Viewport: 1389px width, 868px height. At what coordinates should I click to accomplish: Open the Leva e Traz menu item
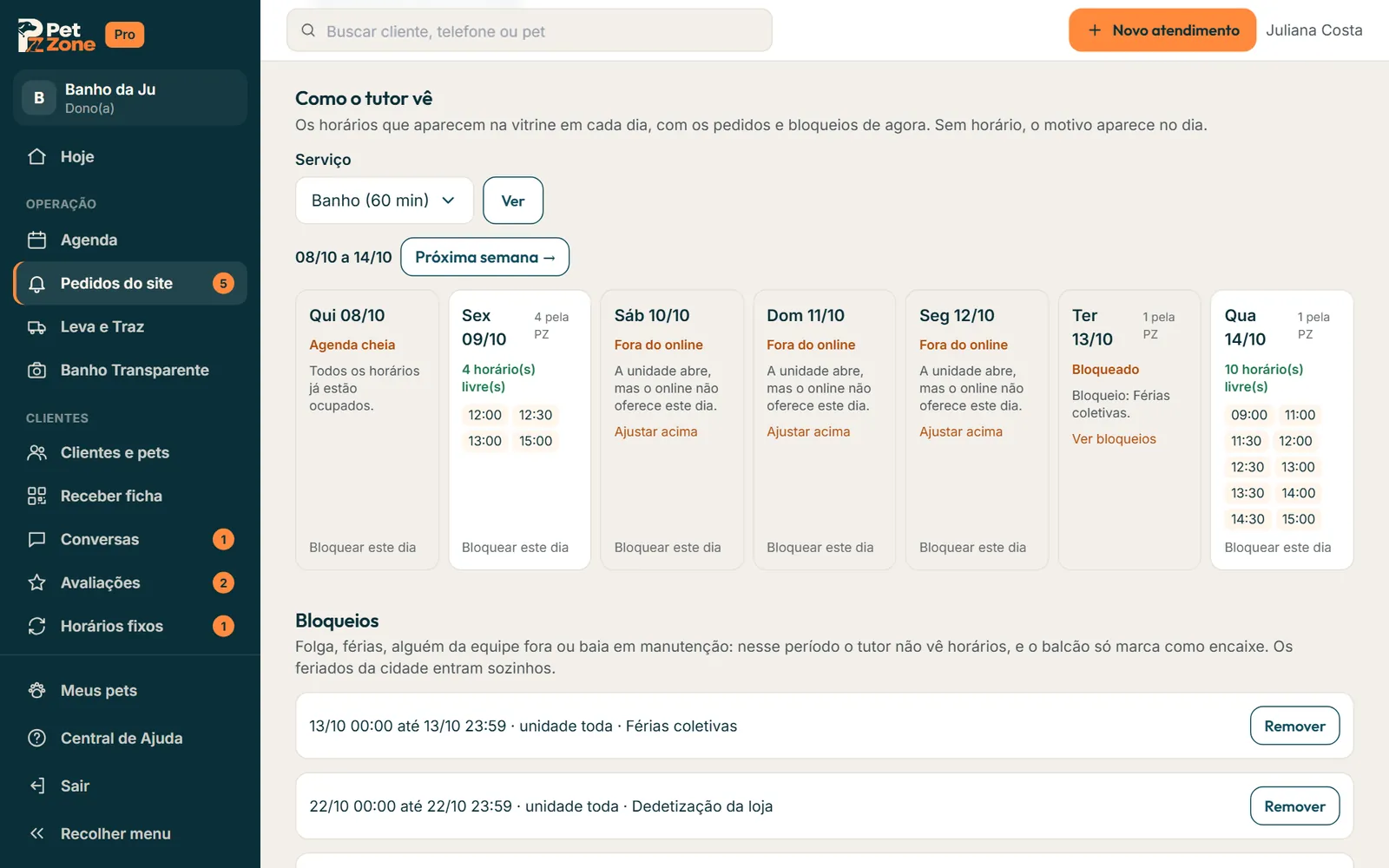click(x=130, y=327)
